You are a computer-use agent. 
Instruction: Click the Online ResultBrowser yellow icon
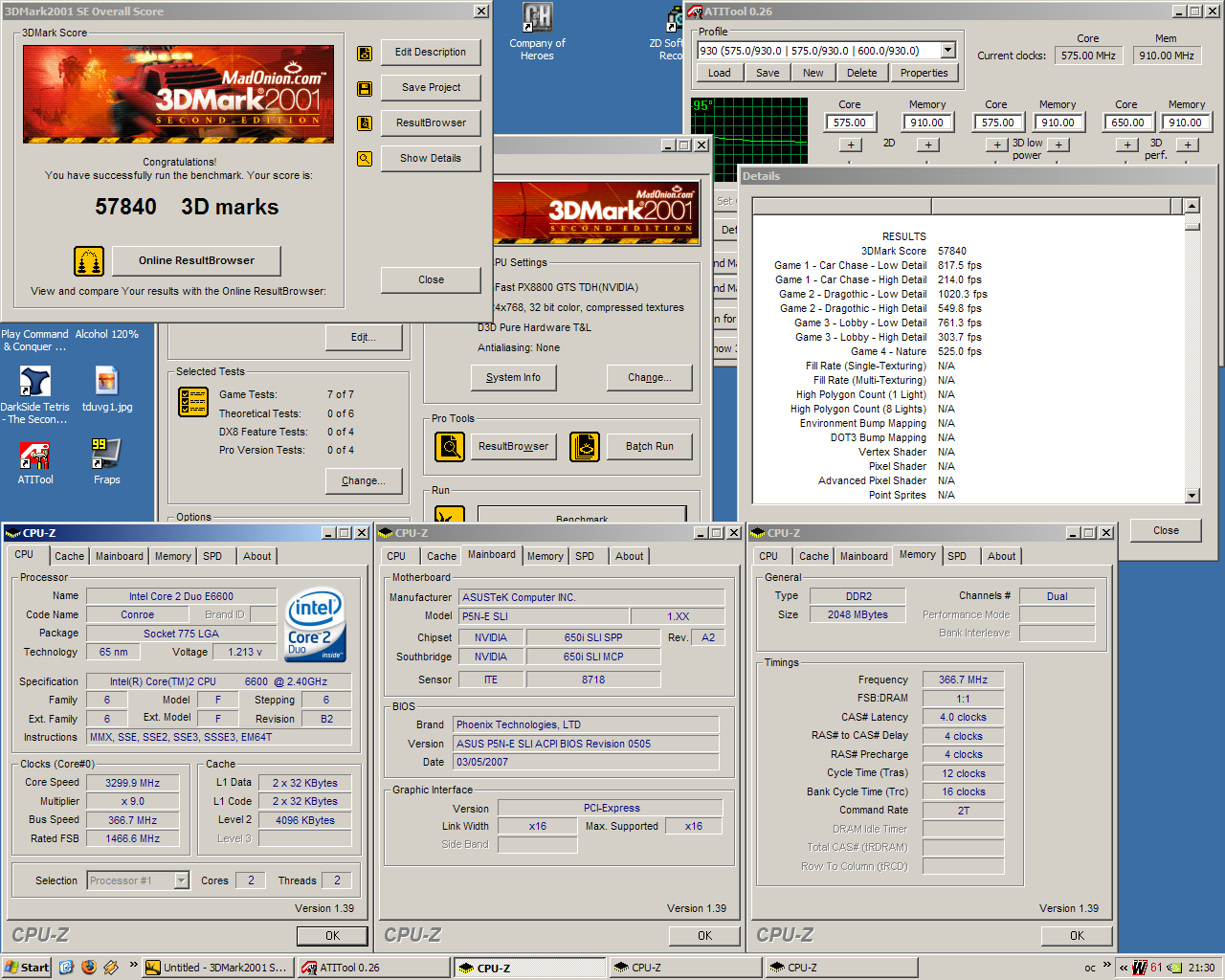[89, 261]
